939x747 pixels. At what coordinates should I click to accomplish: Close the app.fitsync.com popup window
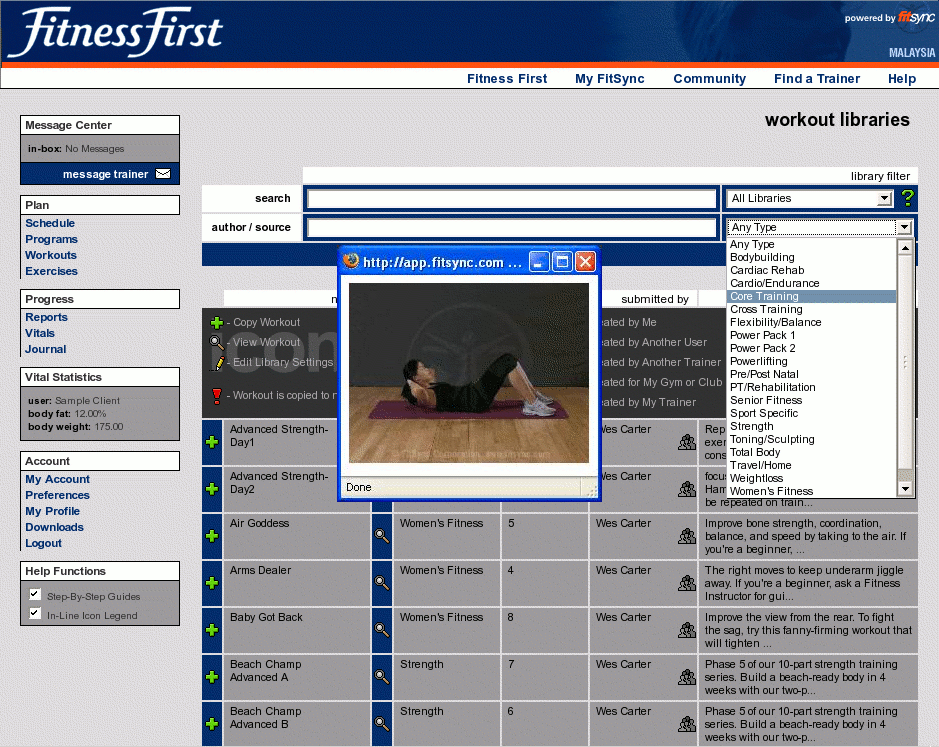585,262
